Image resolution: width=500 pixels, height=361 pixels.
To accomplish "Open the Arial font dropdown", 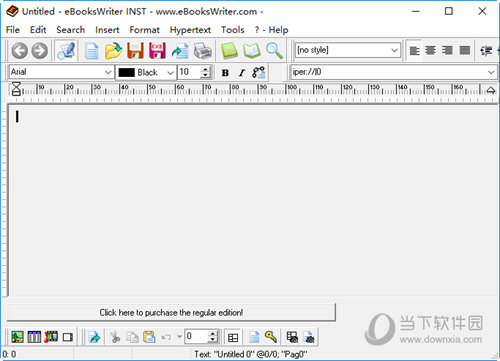I will (108, 72).
